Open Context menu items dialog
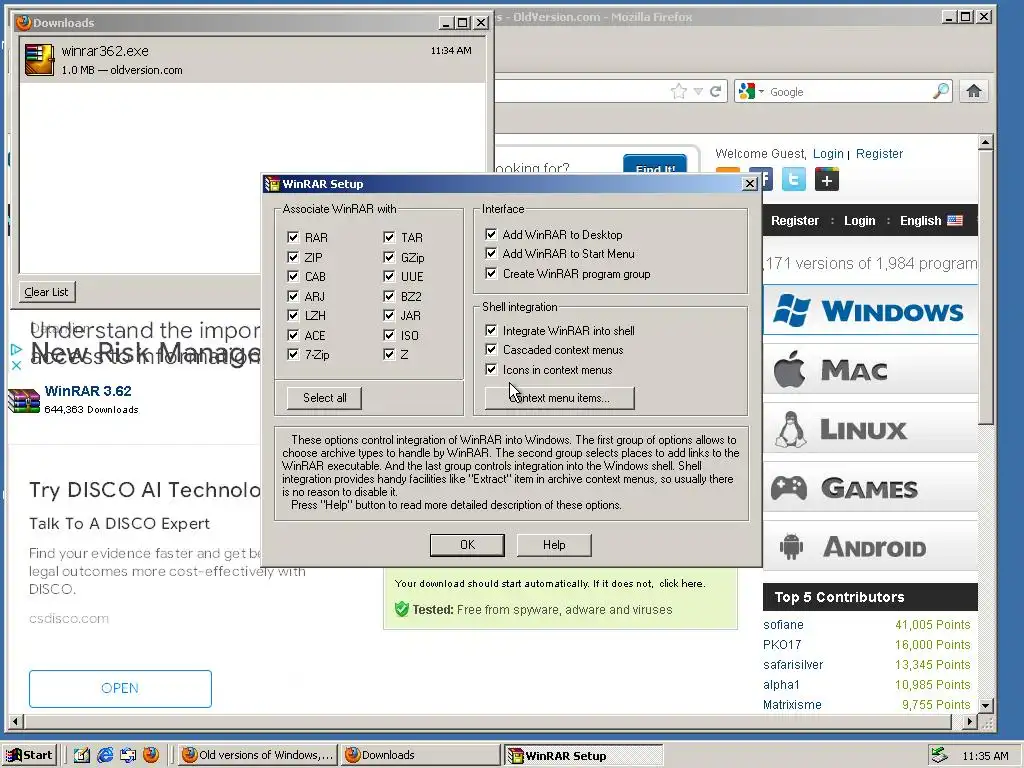 tap(560, 398)
